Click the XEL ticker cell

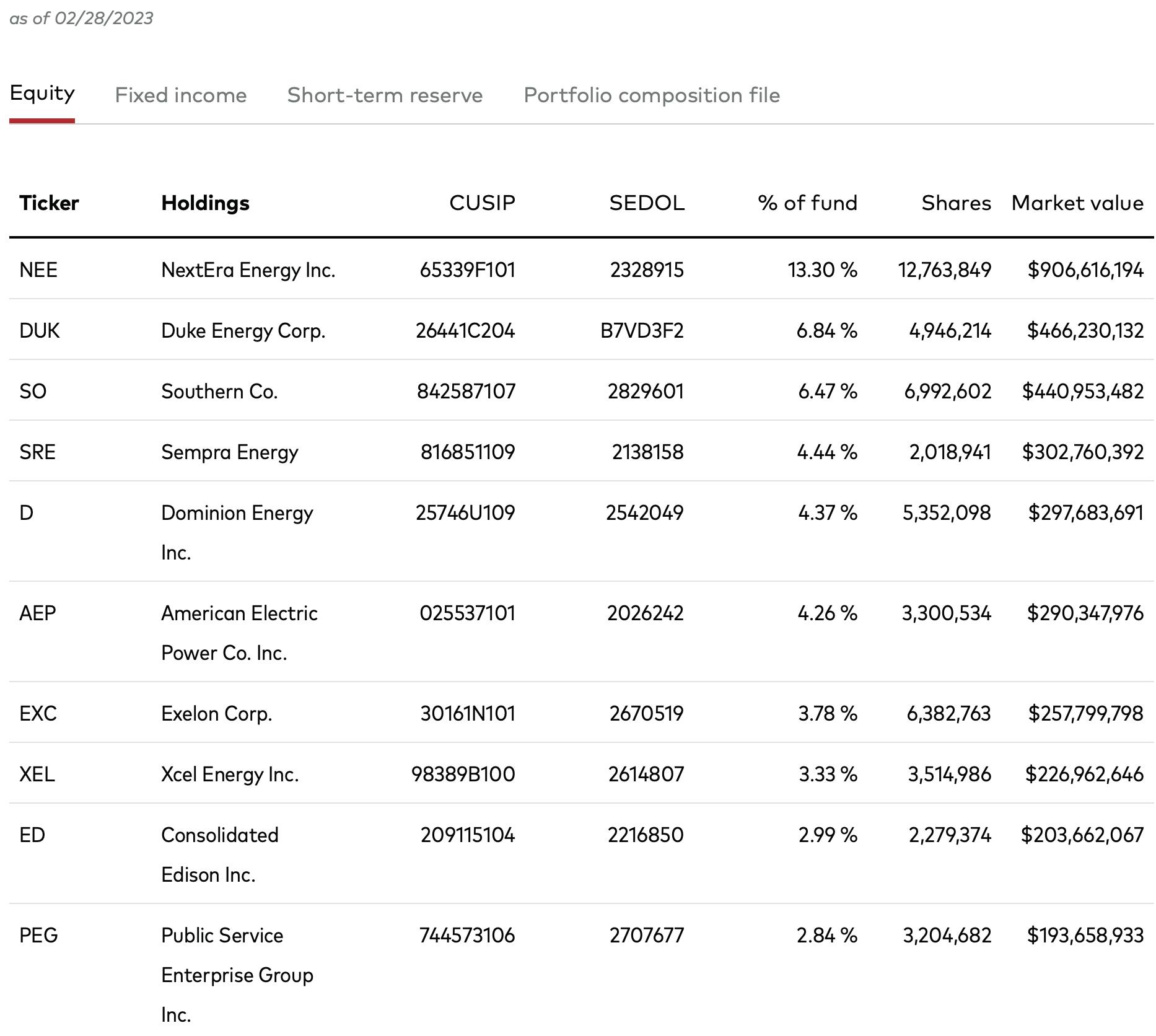[x=37, y=774]
